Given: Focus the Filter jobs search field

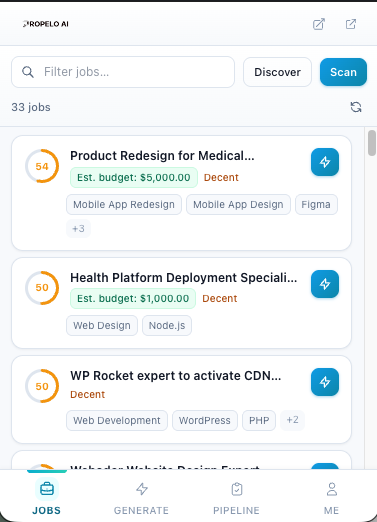Looking at the screenshot, I should point(123,72).
